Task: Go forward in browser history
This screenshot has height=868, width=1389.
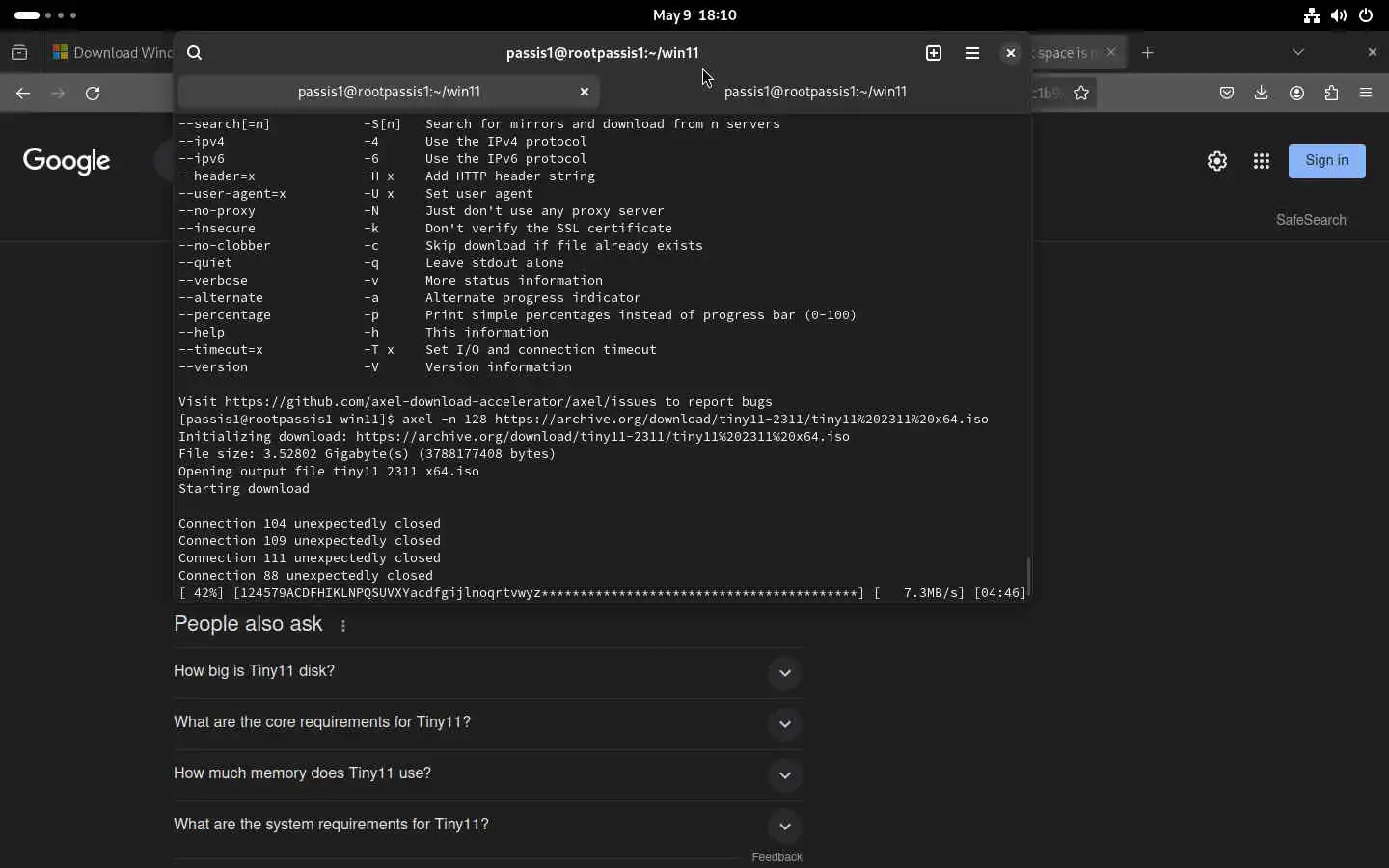Action: pyautogui.click(x=58, y=94)
